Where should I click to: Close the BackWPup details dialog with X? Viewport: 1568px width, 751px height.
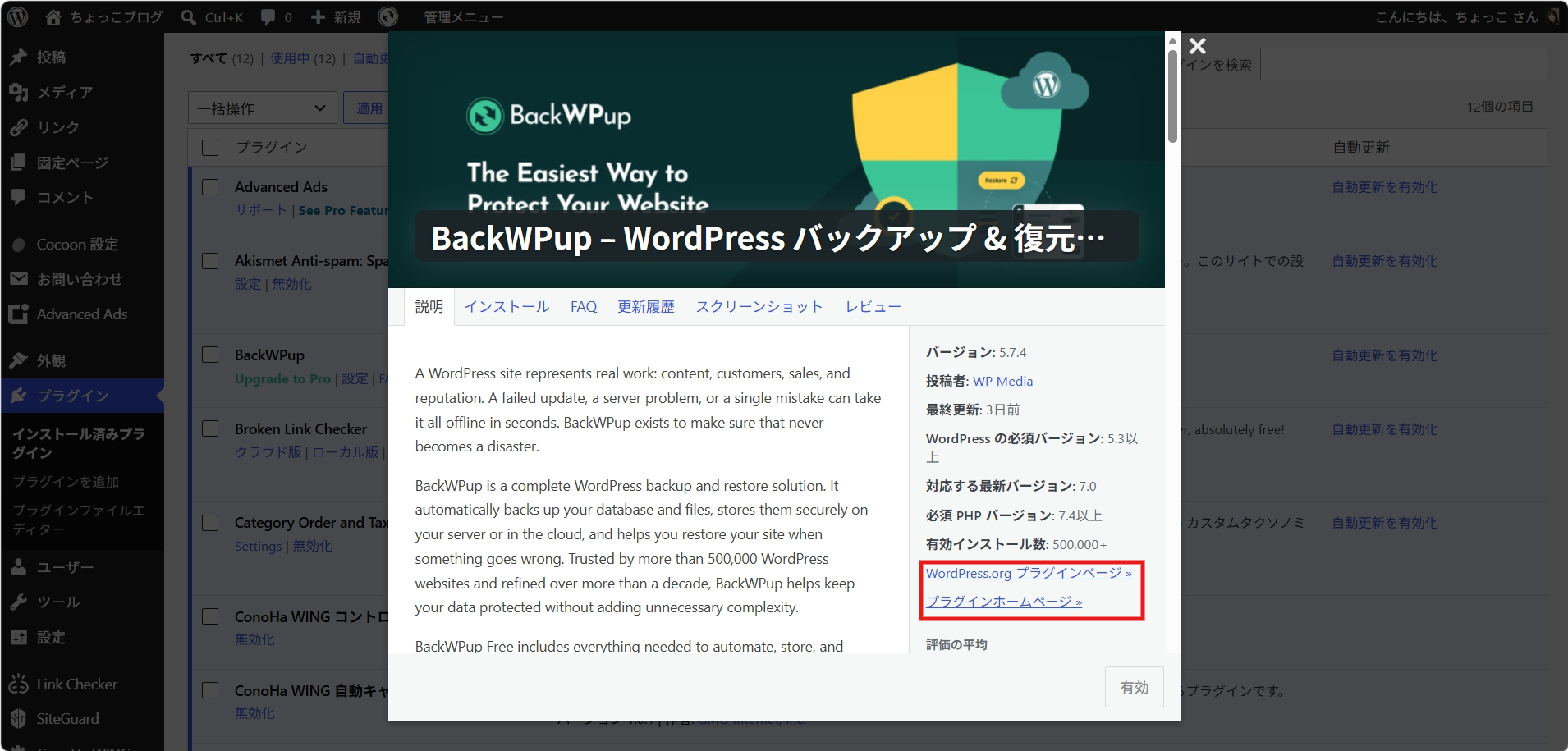pos(1198,46)
